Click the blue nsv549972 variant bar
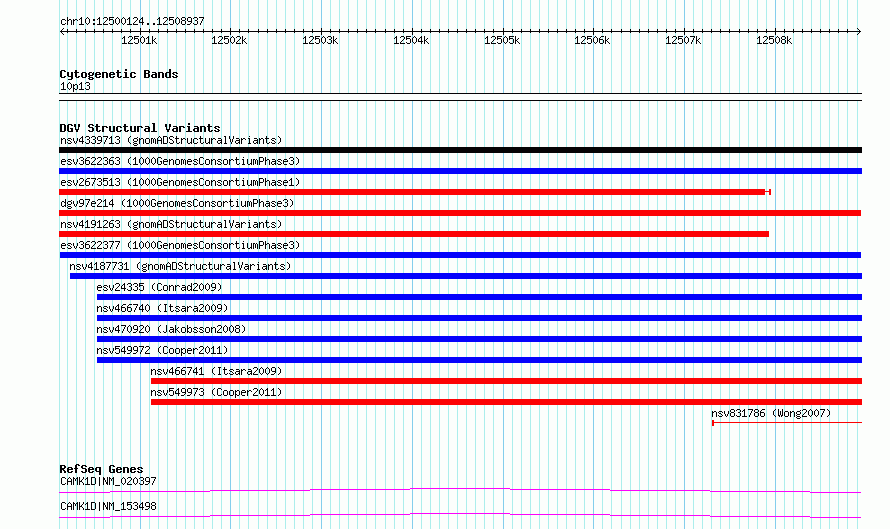Viewport: 890px width, 529px height. 480,360
